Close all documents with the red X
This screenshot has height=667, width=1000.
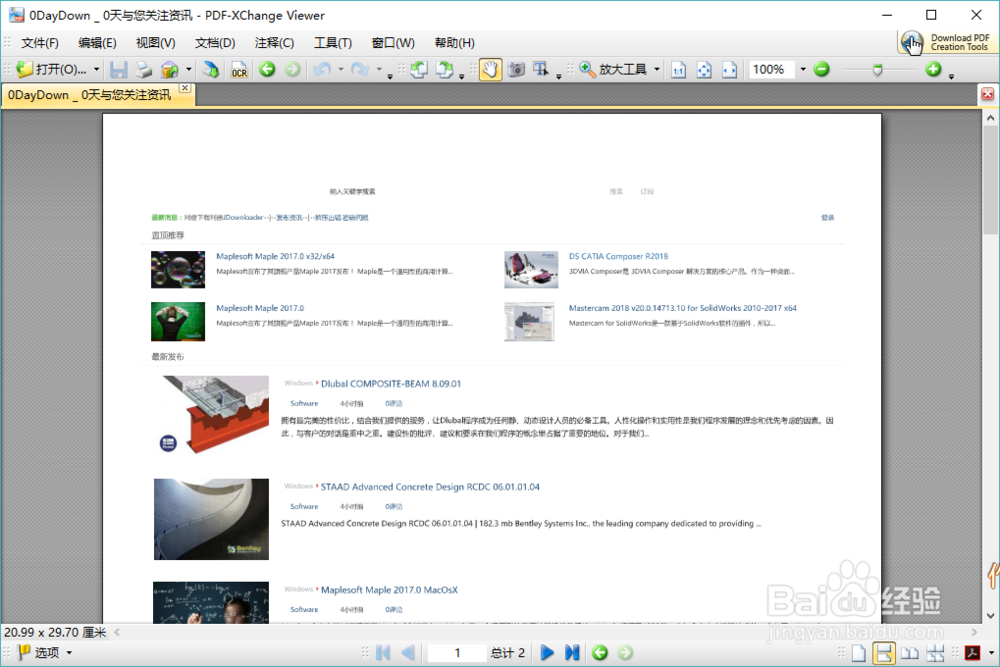click(x=987, y=94)
